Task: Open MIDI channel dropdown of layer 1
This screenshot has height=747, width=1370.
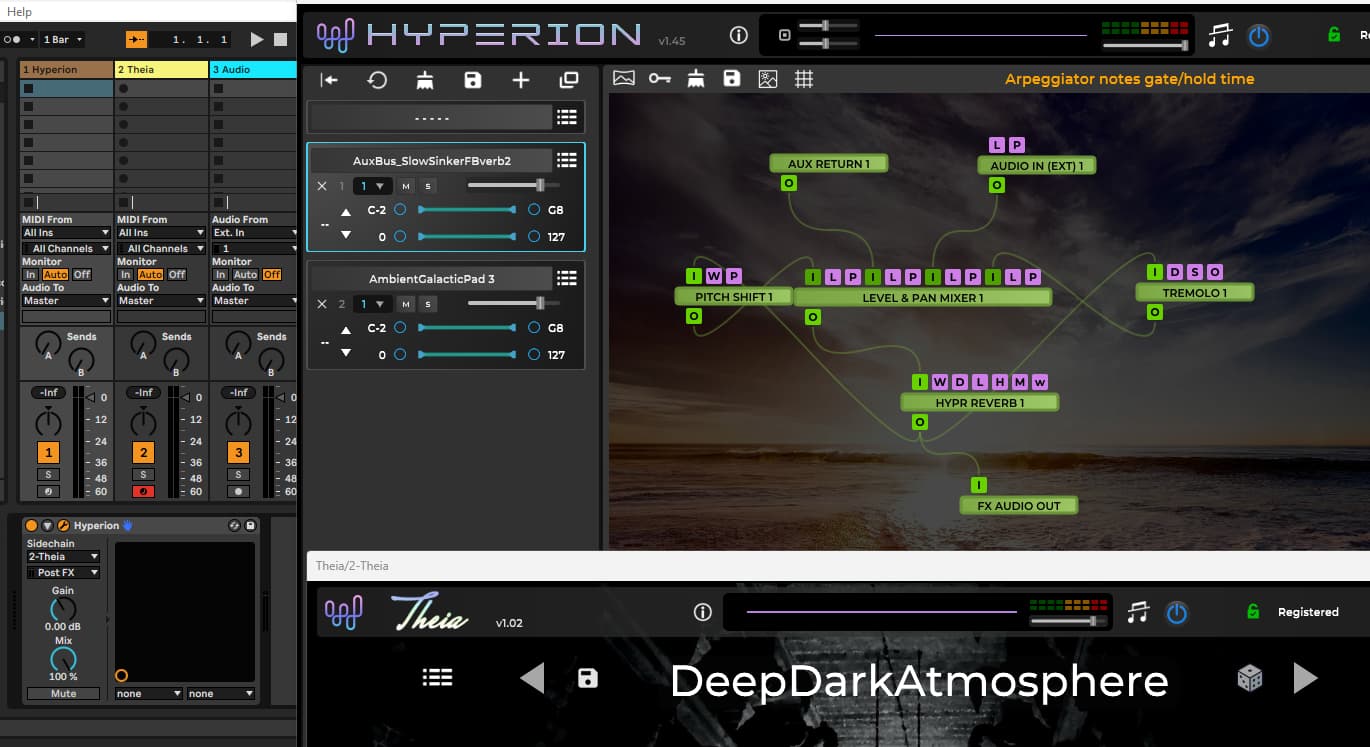Action: [x=372, y=186]
